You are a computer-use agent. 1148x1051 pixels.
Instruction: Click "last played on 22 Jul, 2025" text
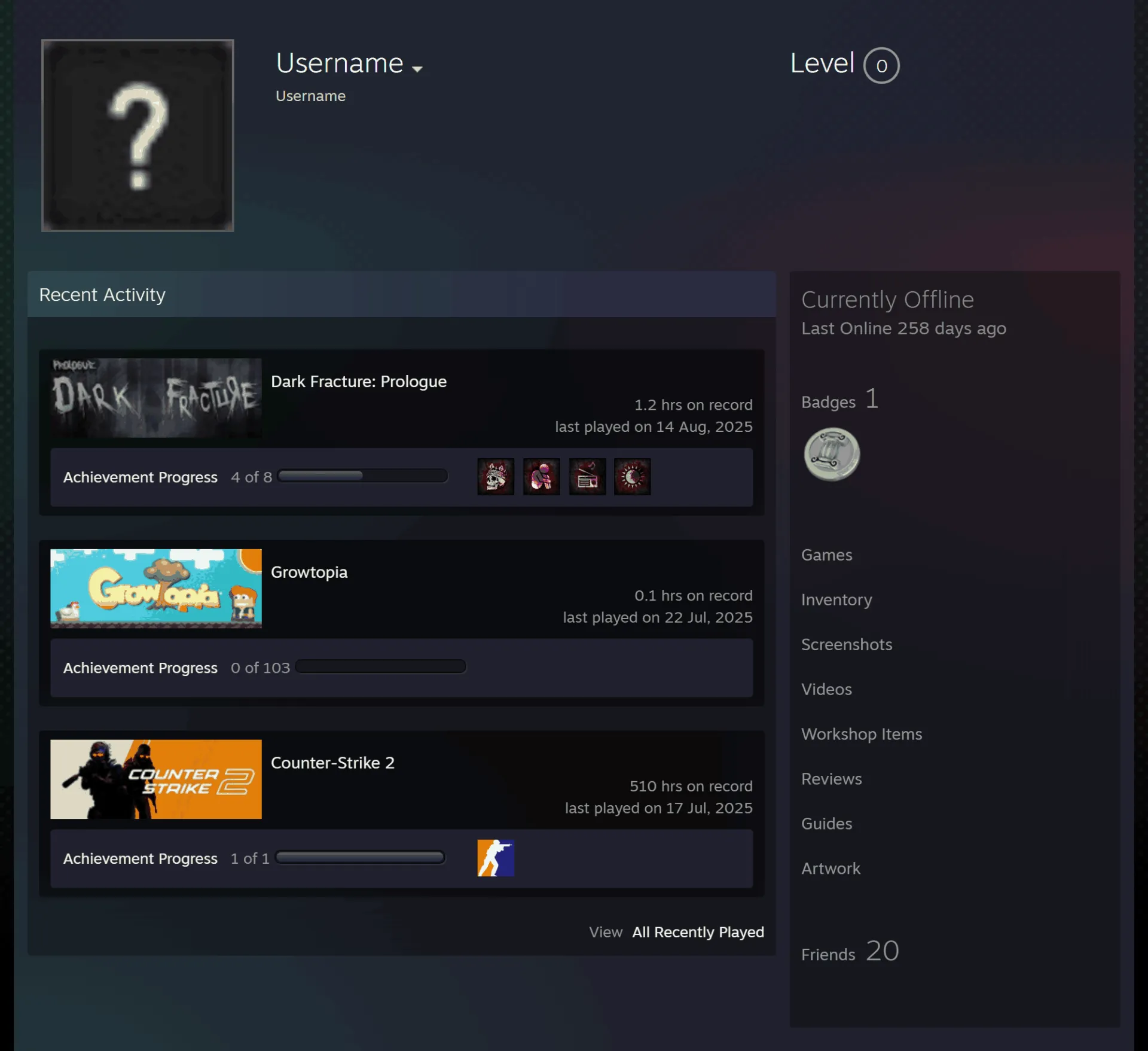[x=657, y=617]
